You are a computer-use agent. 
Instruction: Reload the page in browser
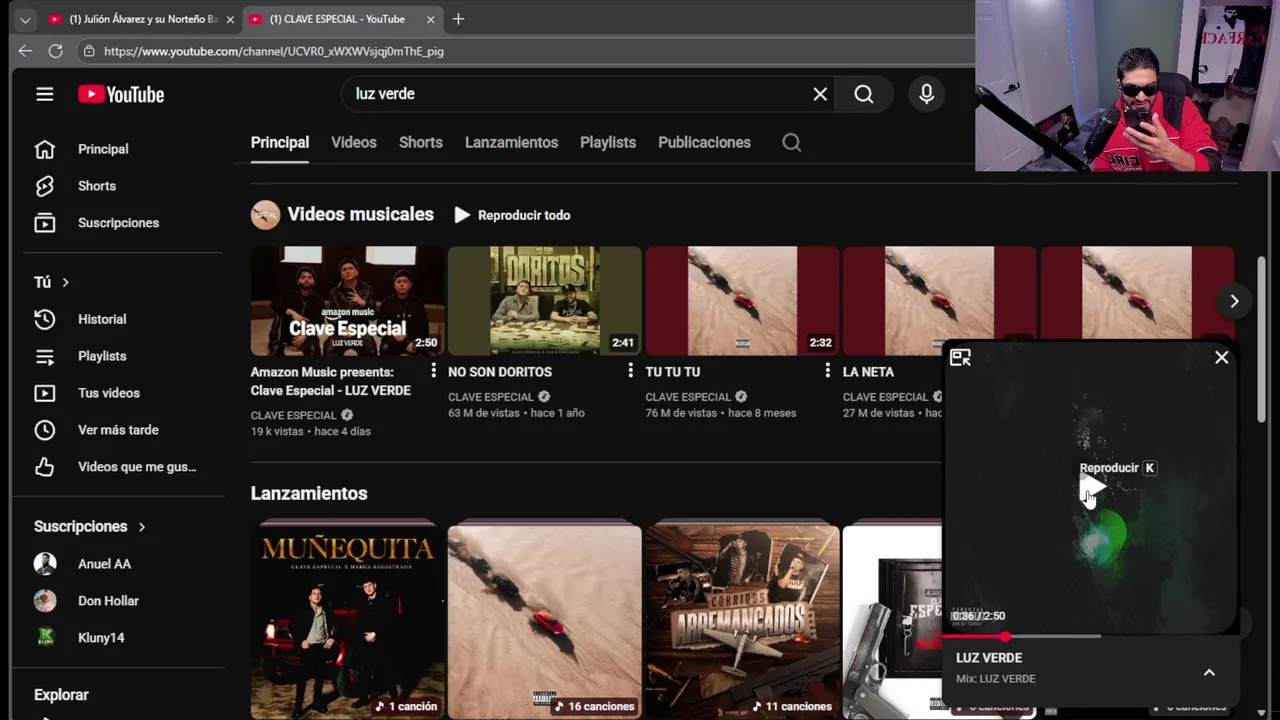pos(56,51)
